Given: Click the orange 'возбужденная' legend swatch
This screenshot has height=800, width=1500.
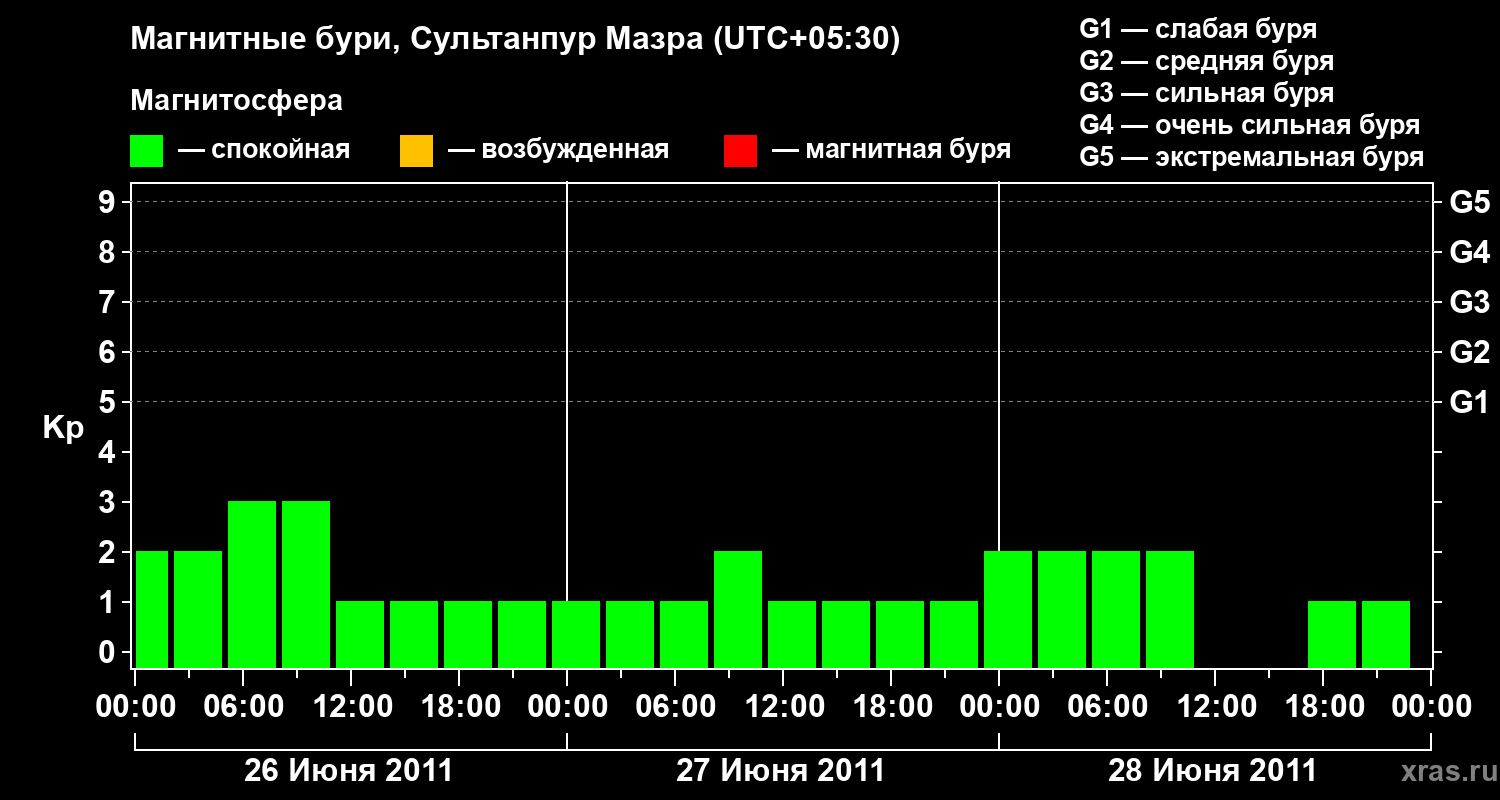Looking at the screenshot, I should (x=416, y=151).
